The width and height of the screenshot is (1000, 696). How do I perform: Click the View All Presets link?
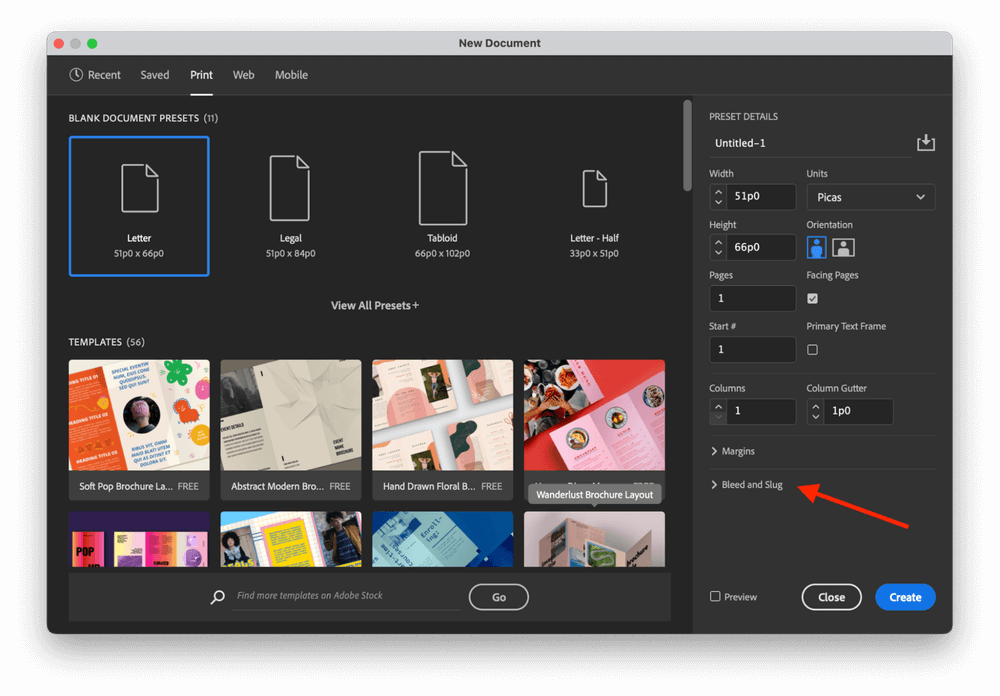pyautogui.click(x=375, y=305)
